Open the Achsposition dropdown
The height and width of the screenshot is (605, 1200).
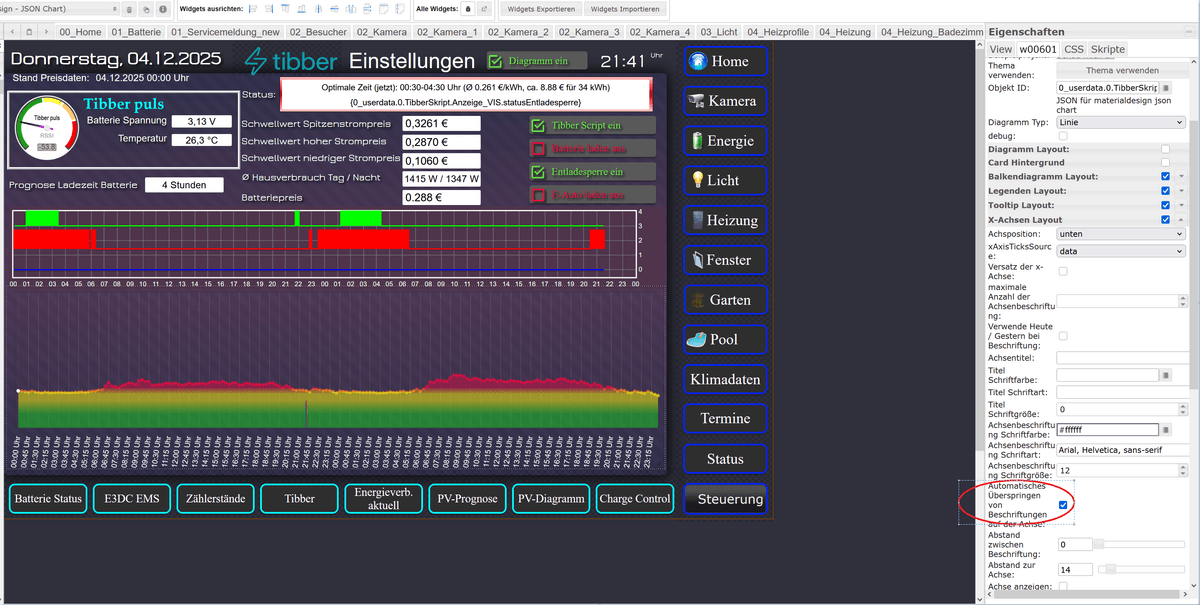tap(1120, 234)
